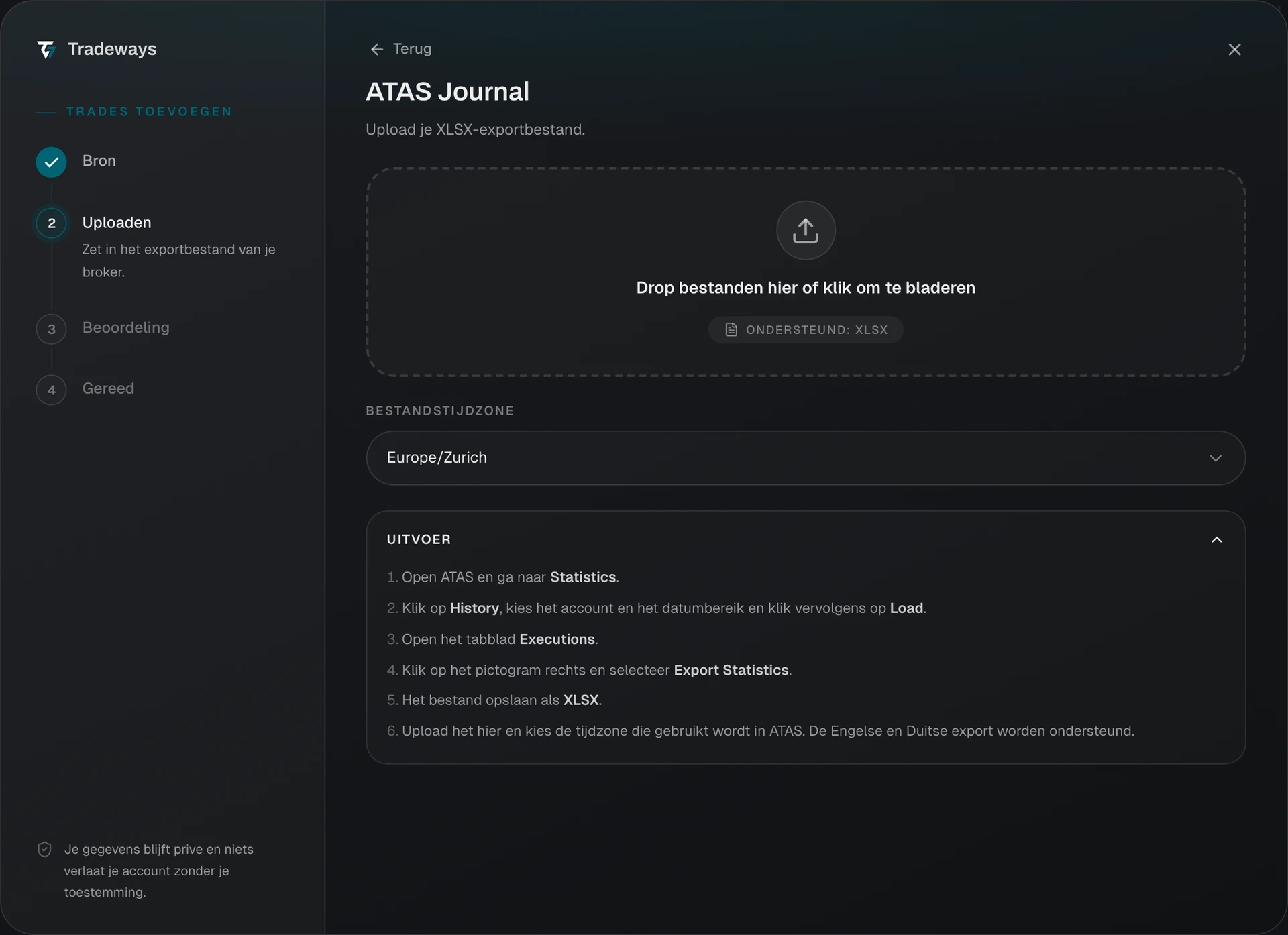This screenshot has width=1288, height=935.
Task: Click instruction step about Engelse en Duitse export
Action: (x=761, y=731)
